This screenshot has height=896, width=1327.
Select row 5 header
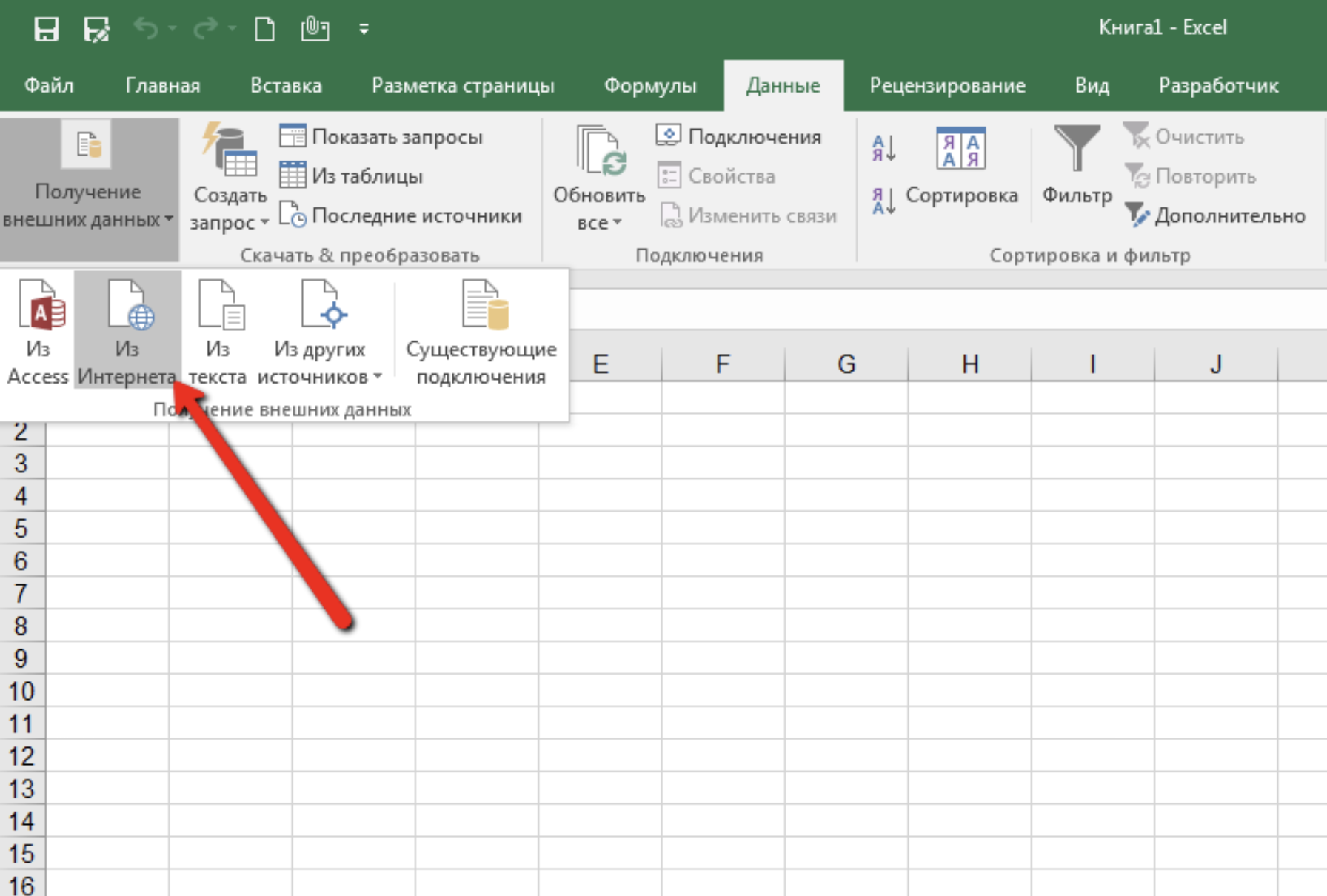[x=22, y=528]
